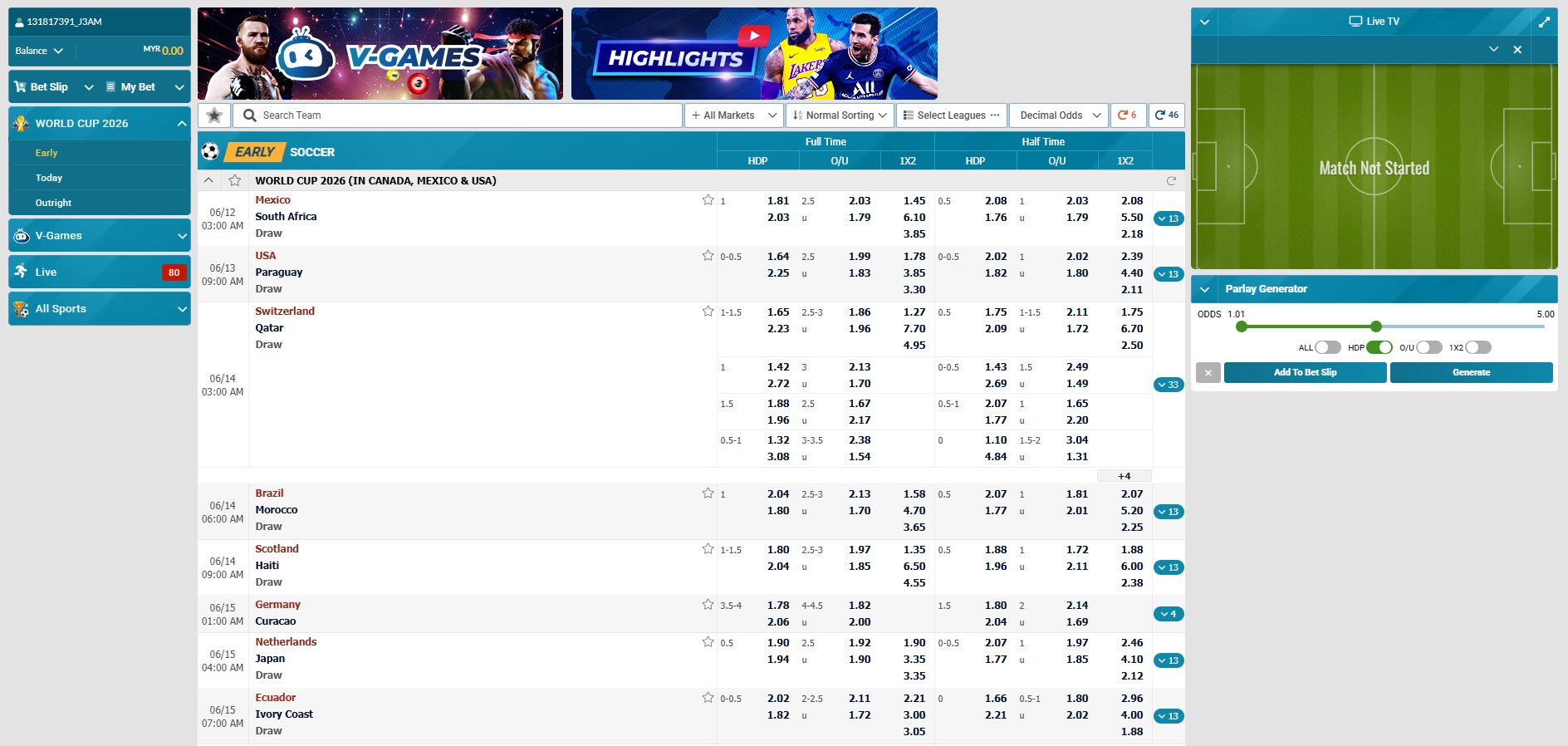
Task: Favorite the Netherlands vs Japan match
Action: click(x=708, y=641)
